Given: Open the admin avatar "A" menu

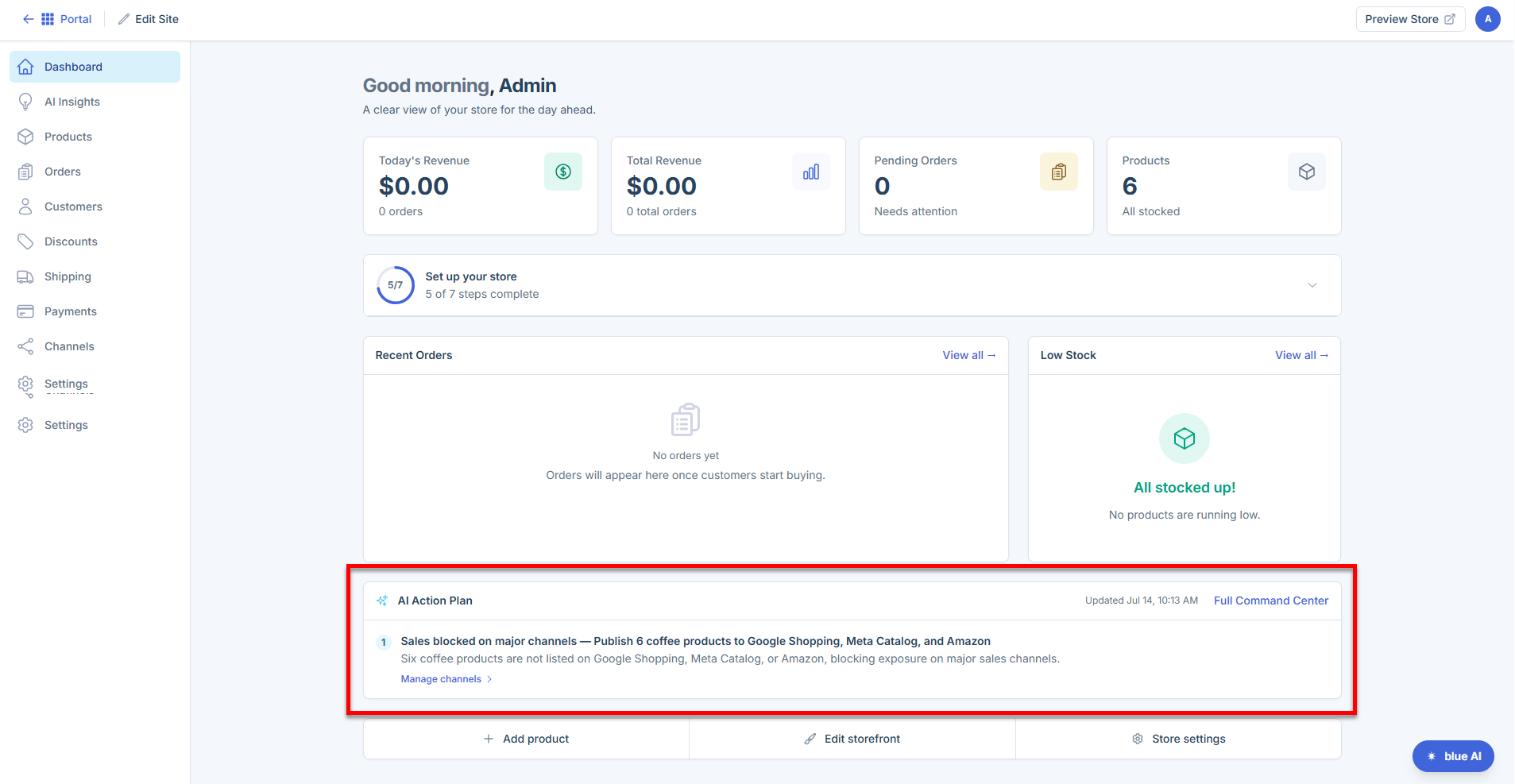Looking at the screenshot, I should pos(1488,19).
